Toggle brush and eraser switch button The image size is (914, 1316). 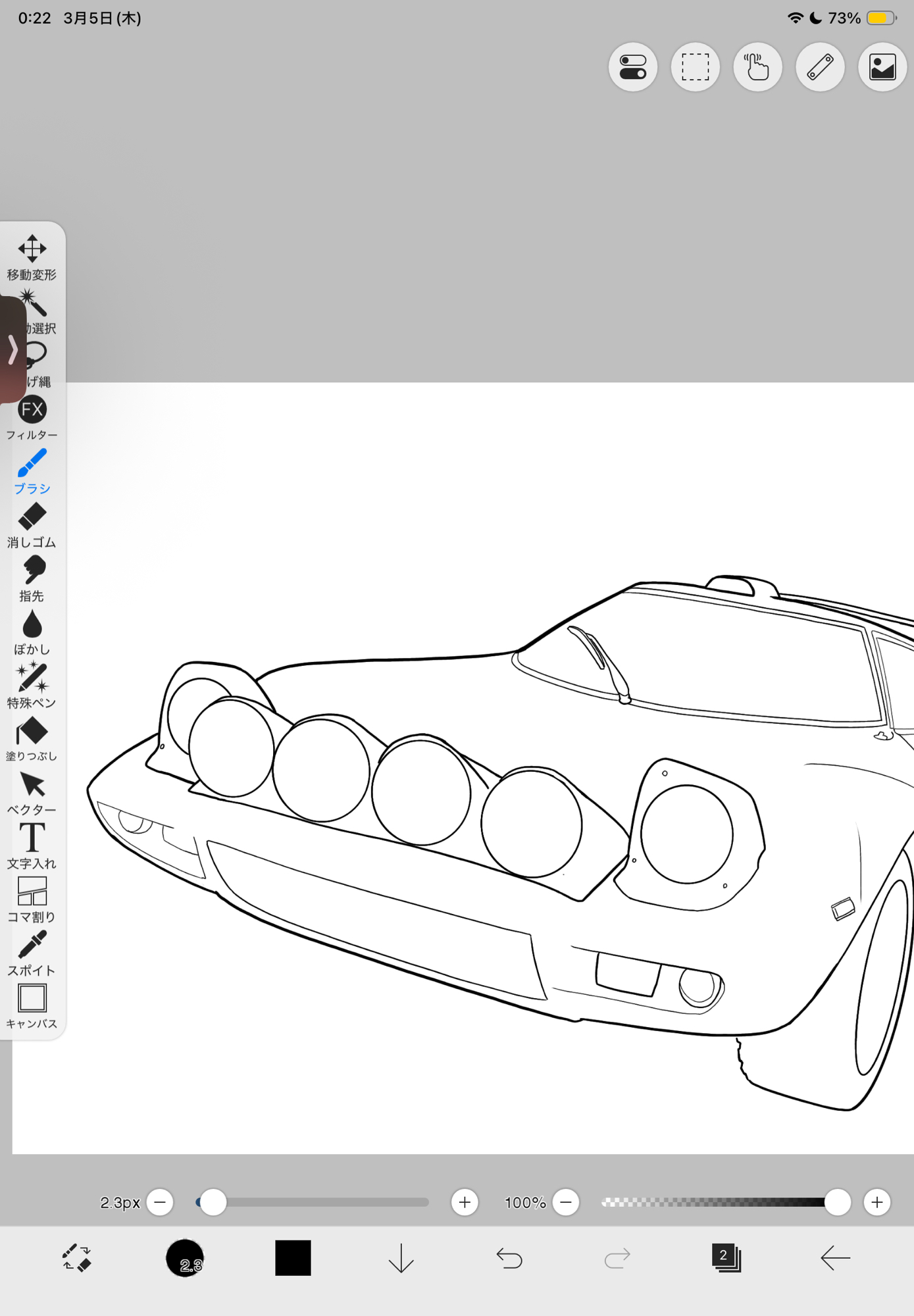coord(76,1258)
